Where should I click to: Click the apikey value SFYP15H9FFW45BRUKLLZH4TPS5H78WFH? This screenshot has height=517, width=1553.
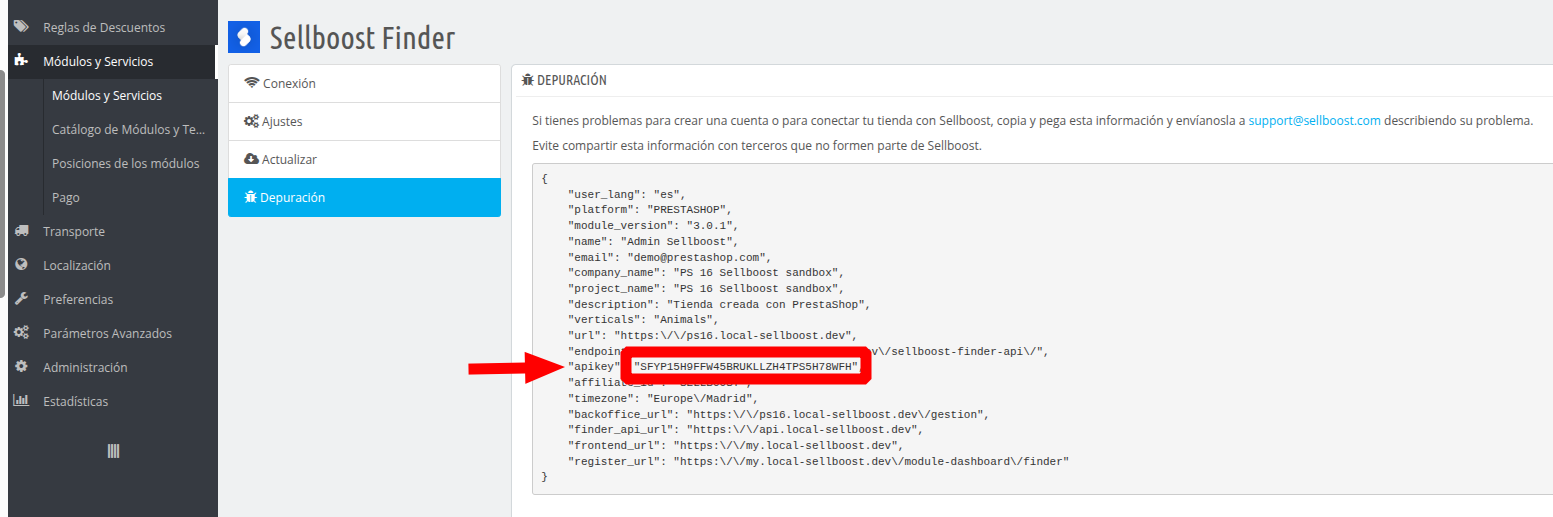point(746,366)
